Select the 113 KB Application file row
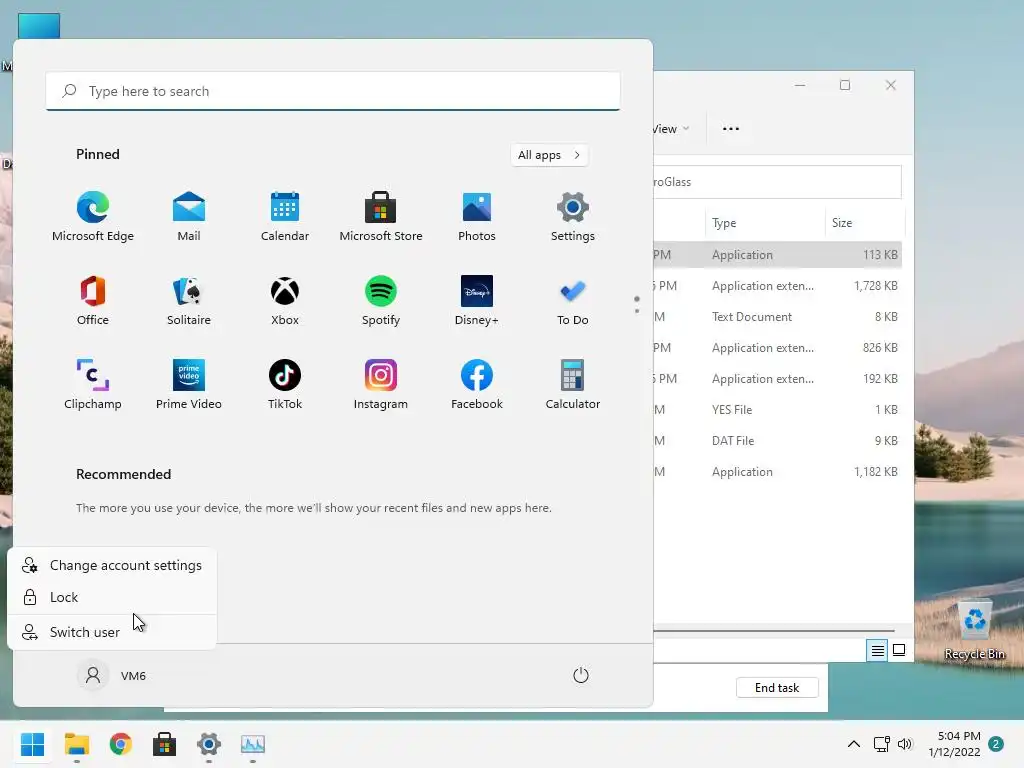1024x768 pixels. point(777,255)
